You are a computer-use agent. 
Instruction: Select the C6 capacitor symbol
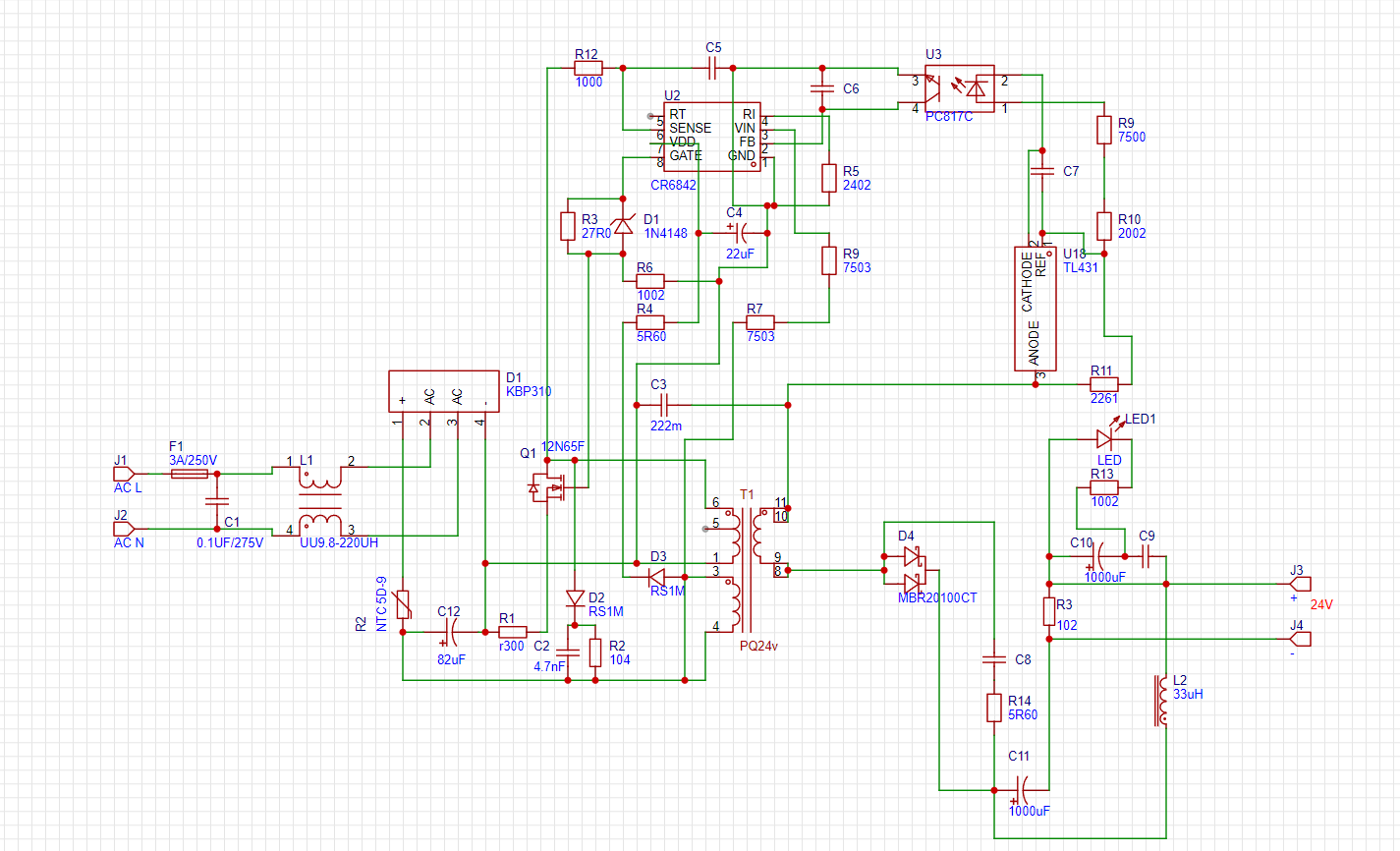[x=822, y=88]
